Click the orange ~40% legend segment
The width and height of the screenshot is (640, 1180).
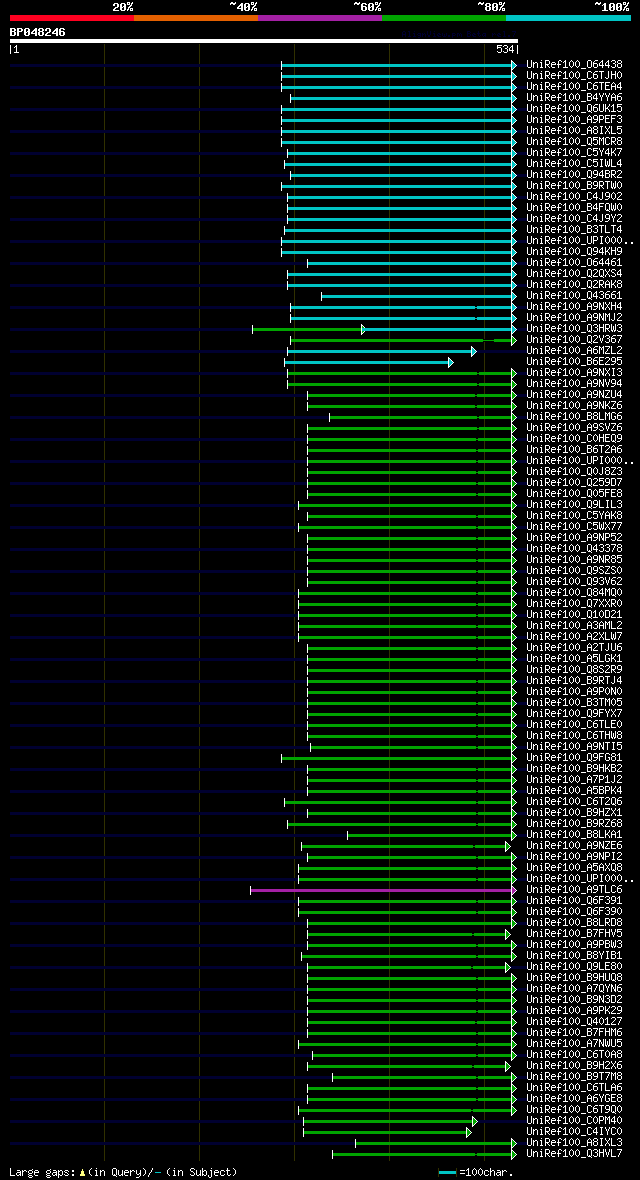196,17
